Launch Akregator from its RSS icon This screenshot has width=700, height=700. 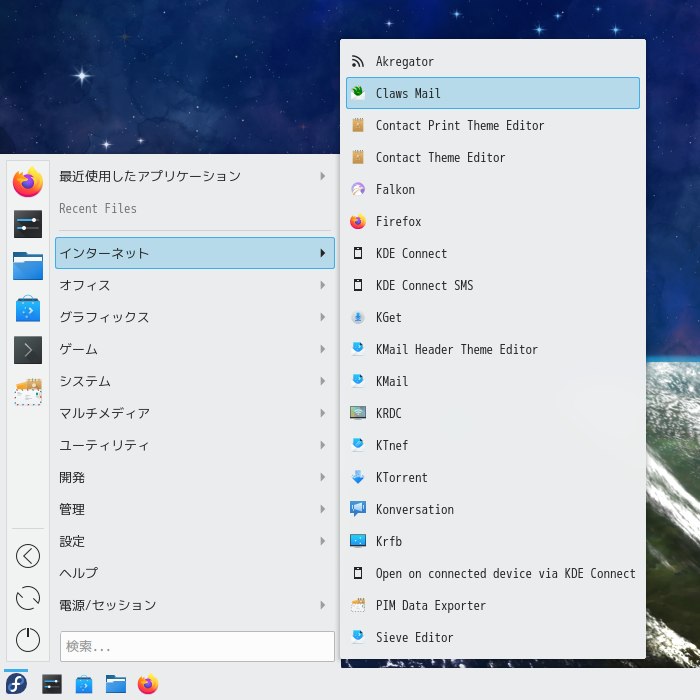pos(358,61)
